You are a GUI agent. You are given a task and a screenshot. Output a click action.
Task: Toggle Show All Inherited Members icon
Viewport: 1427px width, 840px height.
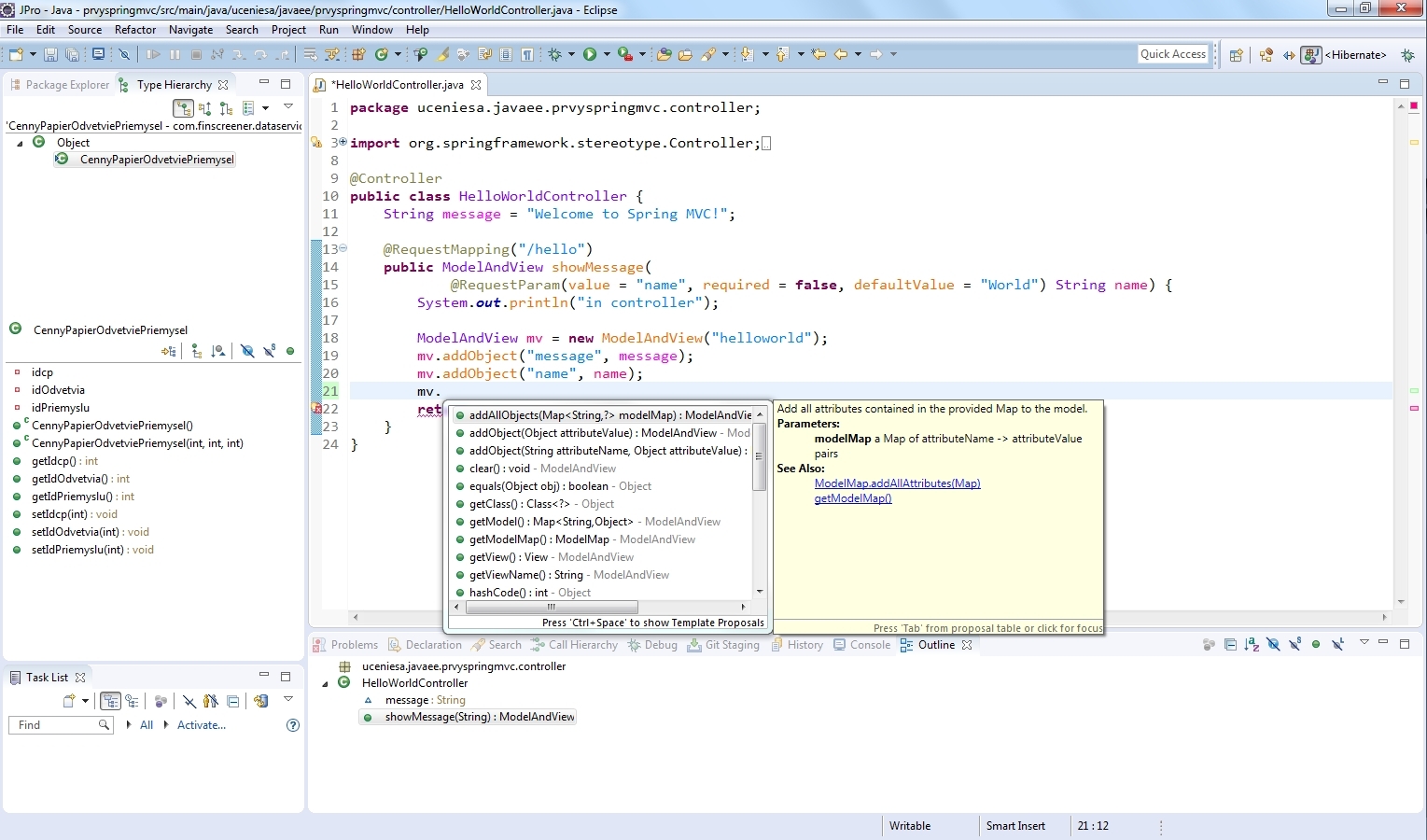tap(197, 351)
